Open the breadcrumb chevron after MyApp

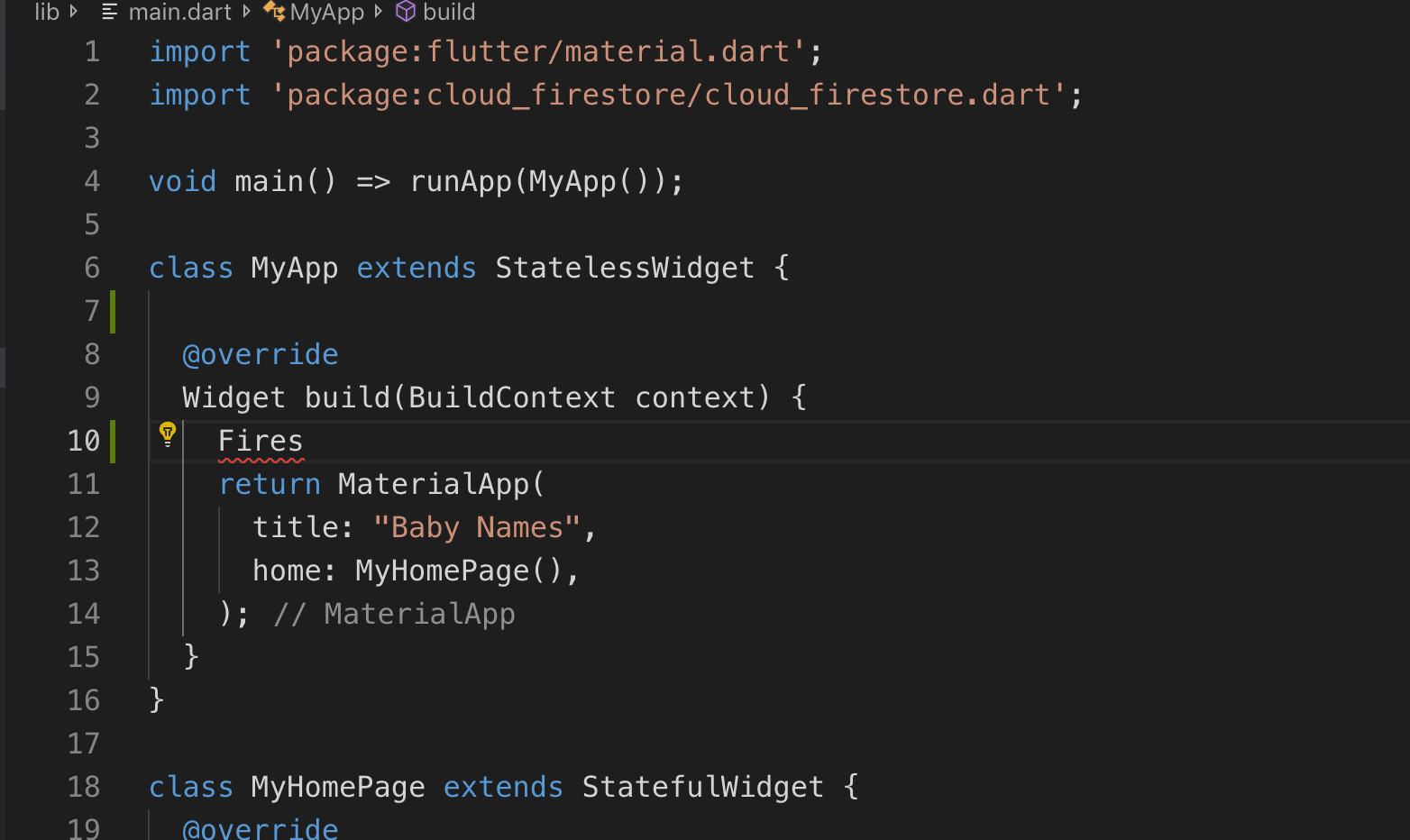click(x=377, y=13)
